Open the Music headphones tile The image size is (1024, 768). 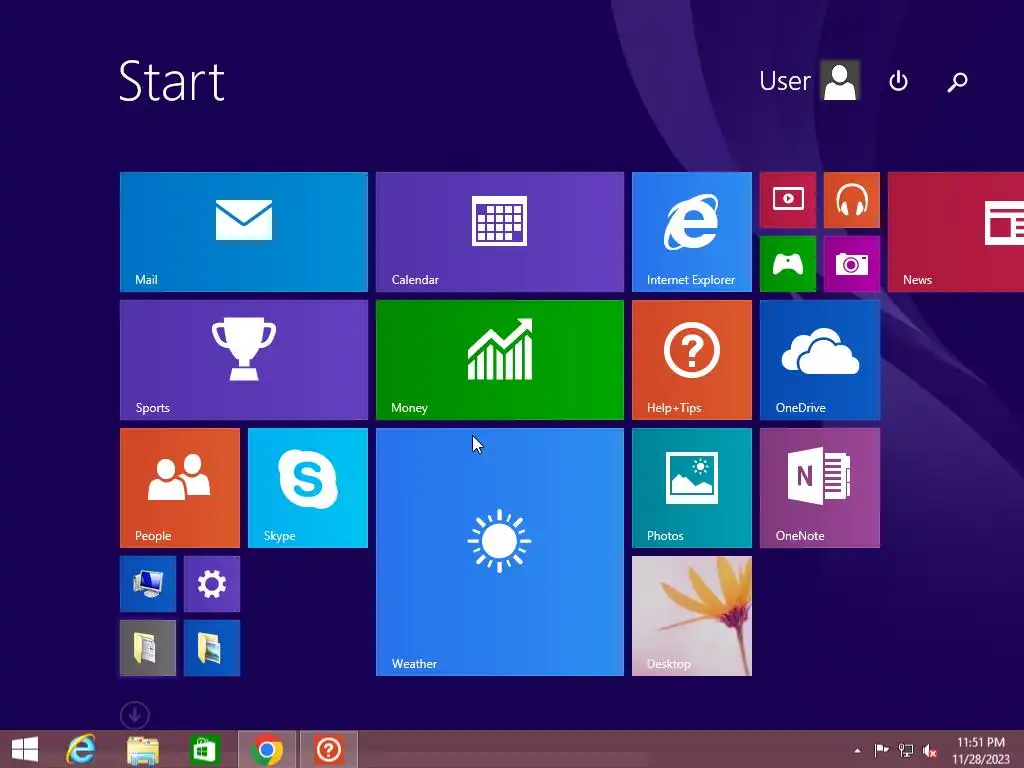tap(852, 200)
